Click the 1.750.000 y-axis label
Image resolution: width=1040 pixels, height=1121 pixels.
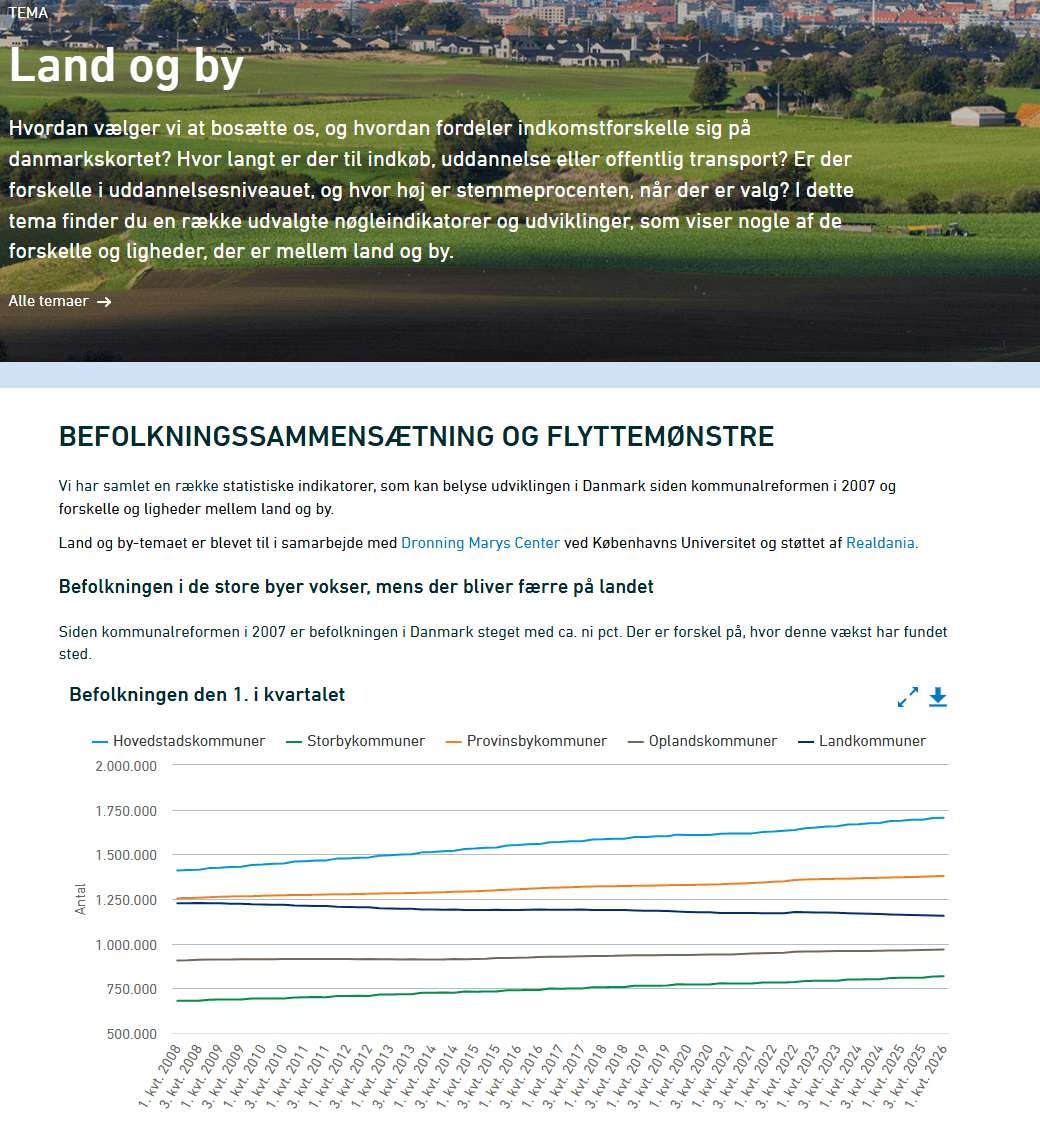click(x=126, y=811)
